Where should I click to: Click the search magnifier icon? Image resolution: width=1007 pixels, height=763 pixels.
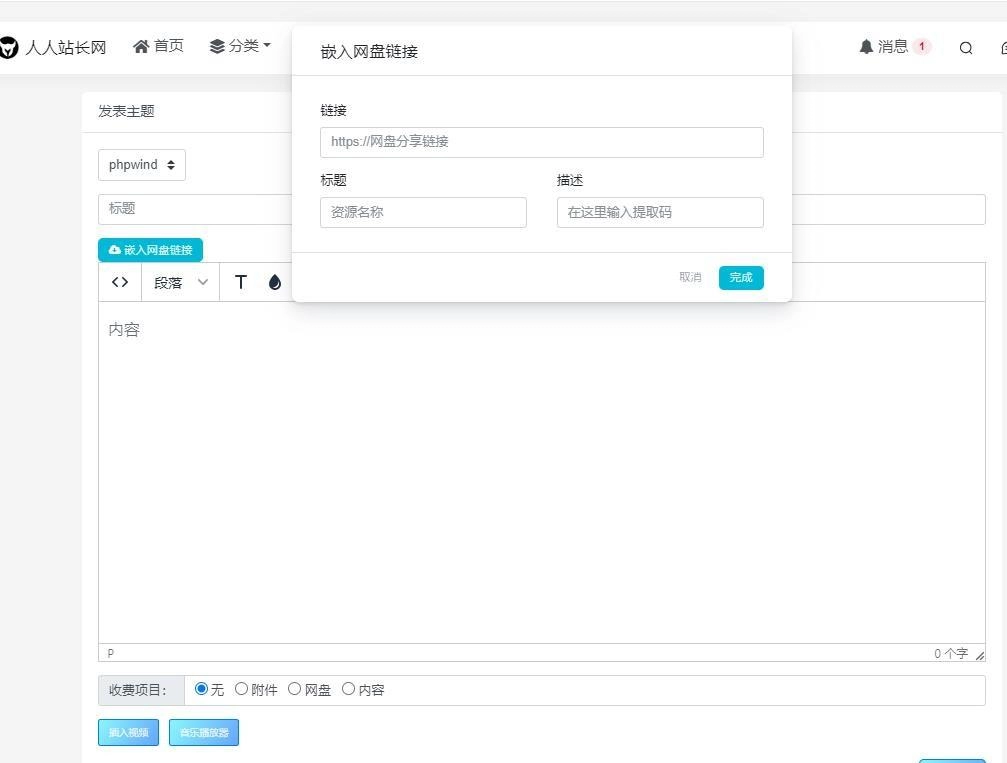965,47
